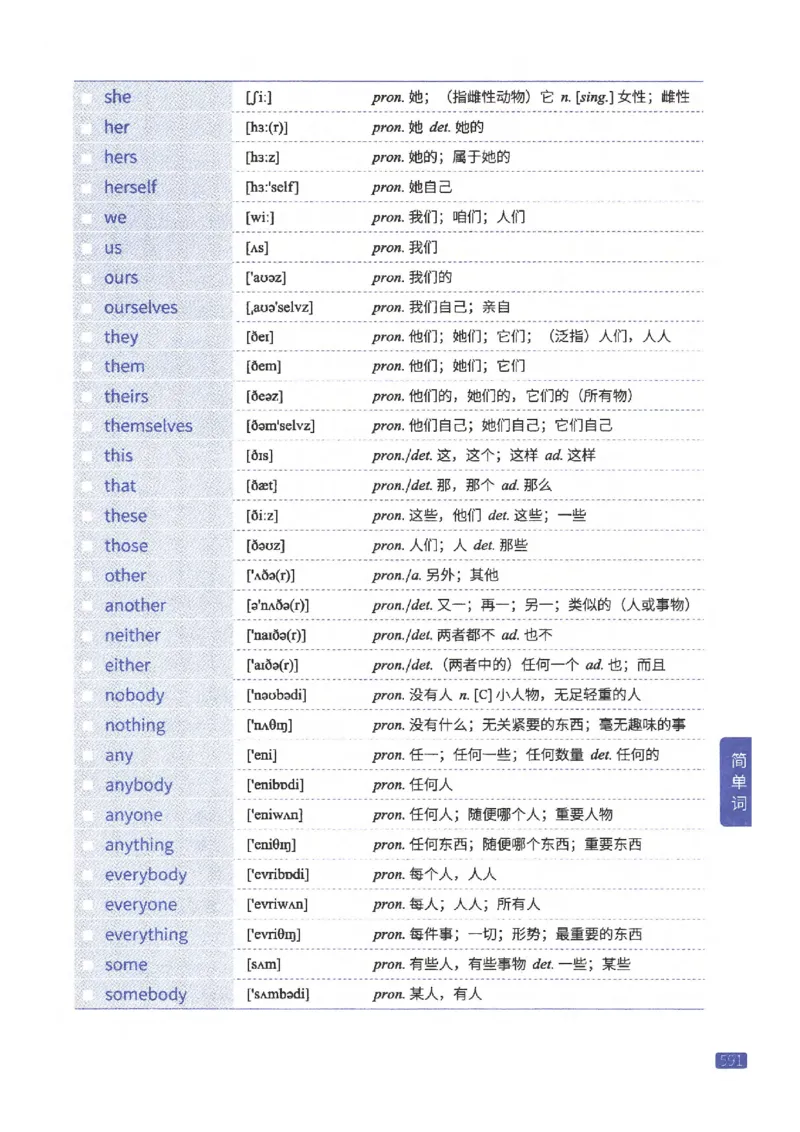The image size is (800, 1132).
Task: Select the word entry "herself"
Action: click(x=130, y=187)
